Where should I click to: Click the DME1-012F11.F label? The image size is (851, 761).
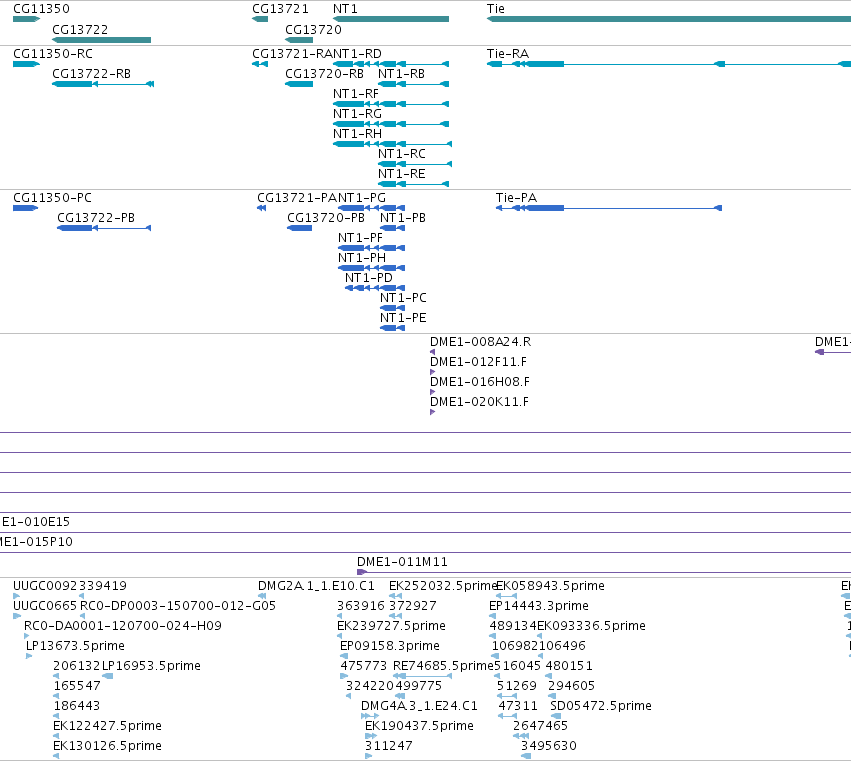point(478,362)
